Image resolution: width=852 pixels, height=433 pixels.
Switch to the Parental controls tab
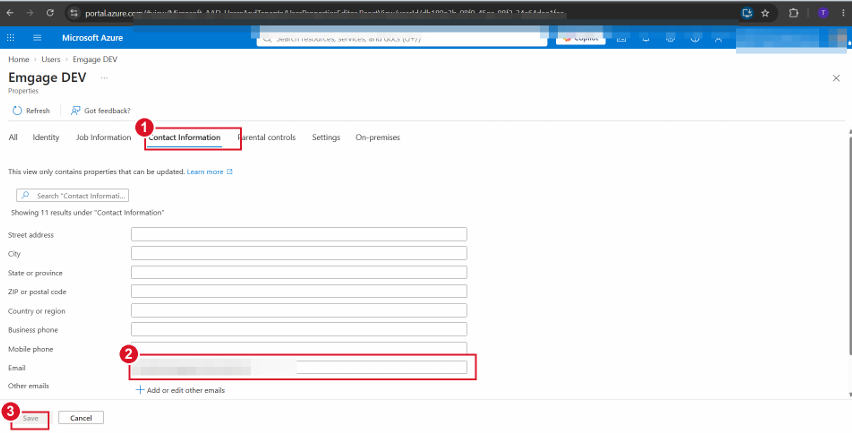(x=267, y=137)
